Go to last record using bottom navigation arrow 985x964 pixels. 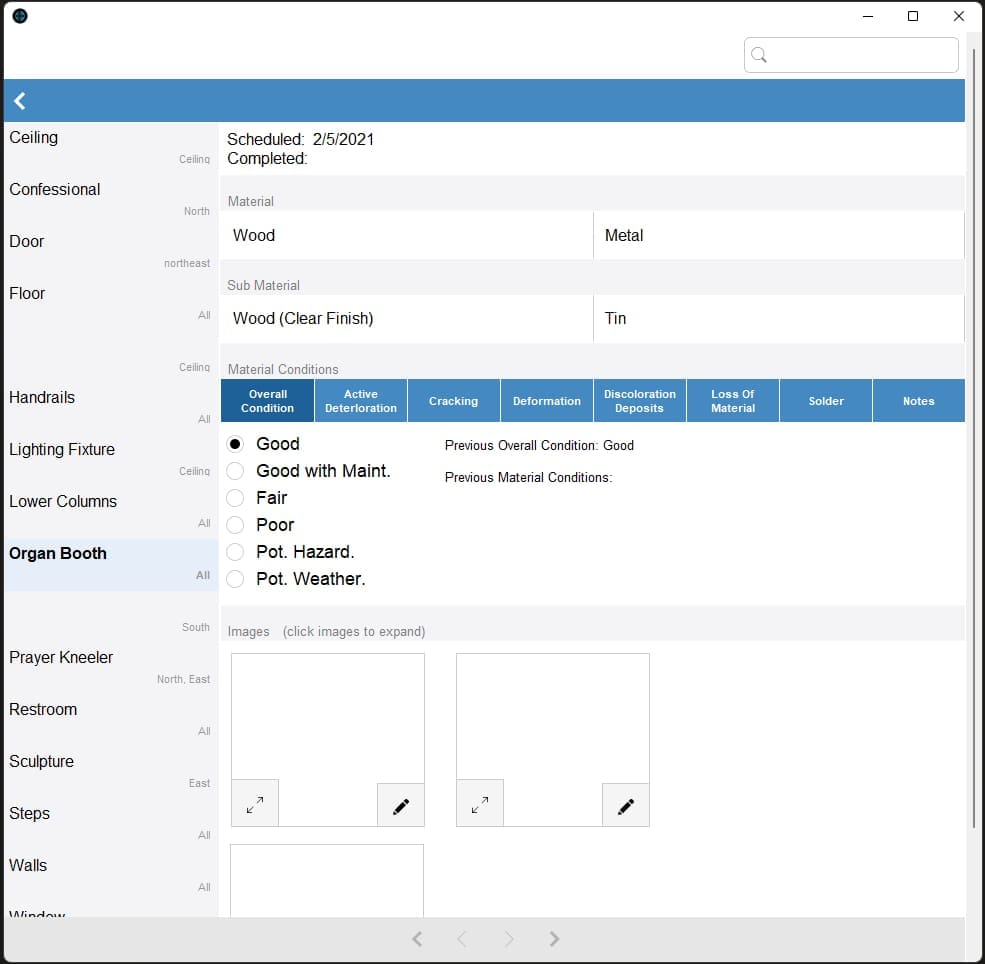tap(553, 939)
